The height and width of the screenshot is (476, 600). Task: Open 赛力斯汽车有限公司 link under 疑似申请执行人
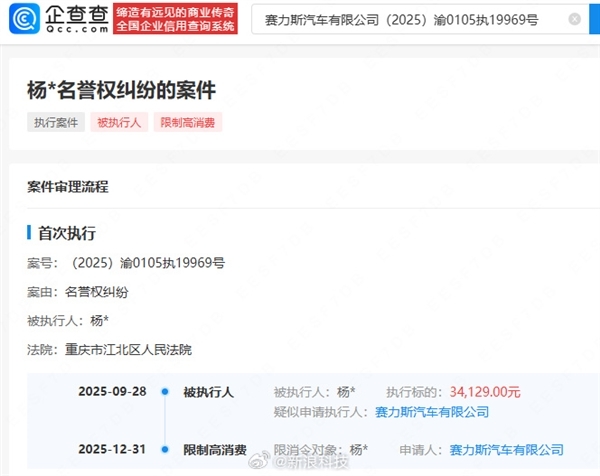click(432, 411)
